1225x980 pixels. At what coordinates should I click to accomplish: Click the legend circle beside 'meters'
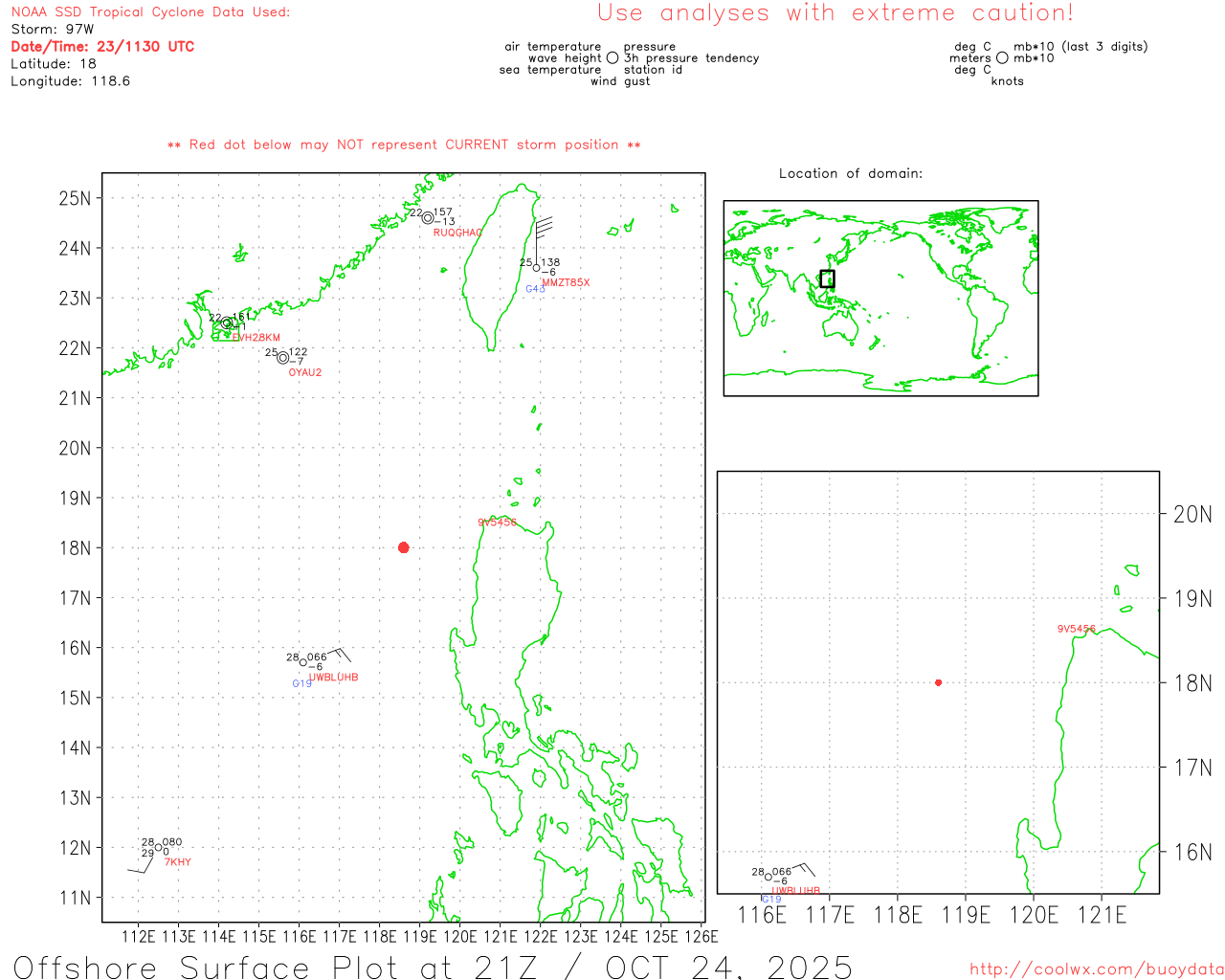coord(1002,58)
